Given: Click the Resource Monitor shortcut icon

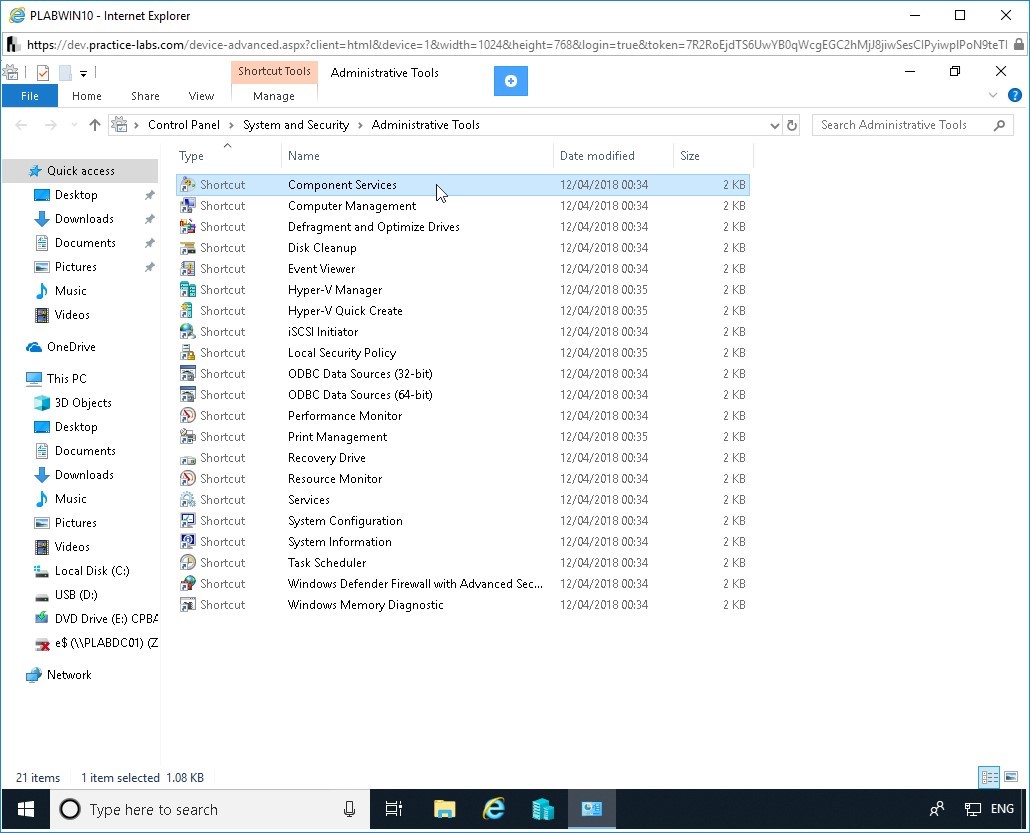Looking at the screenshot, I should pos(188,479).
